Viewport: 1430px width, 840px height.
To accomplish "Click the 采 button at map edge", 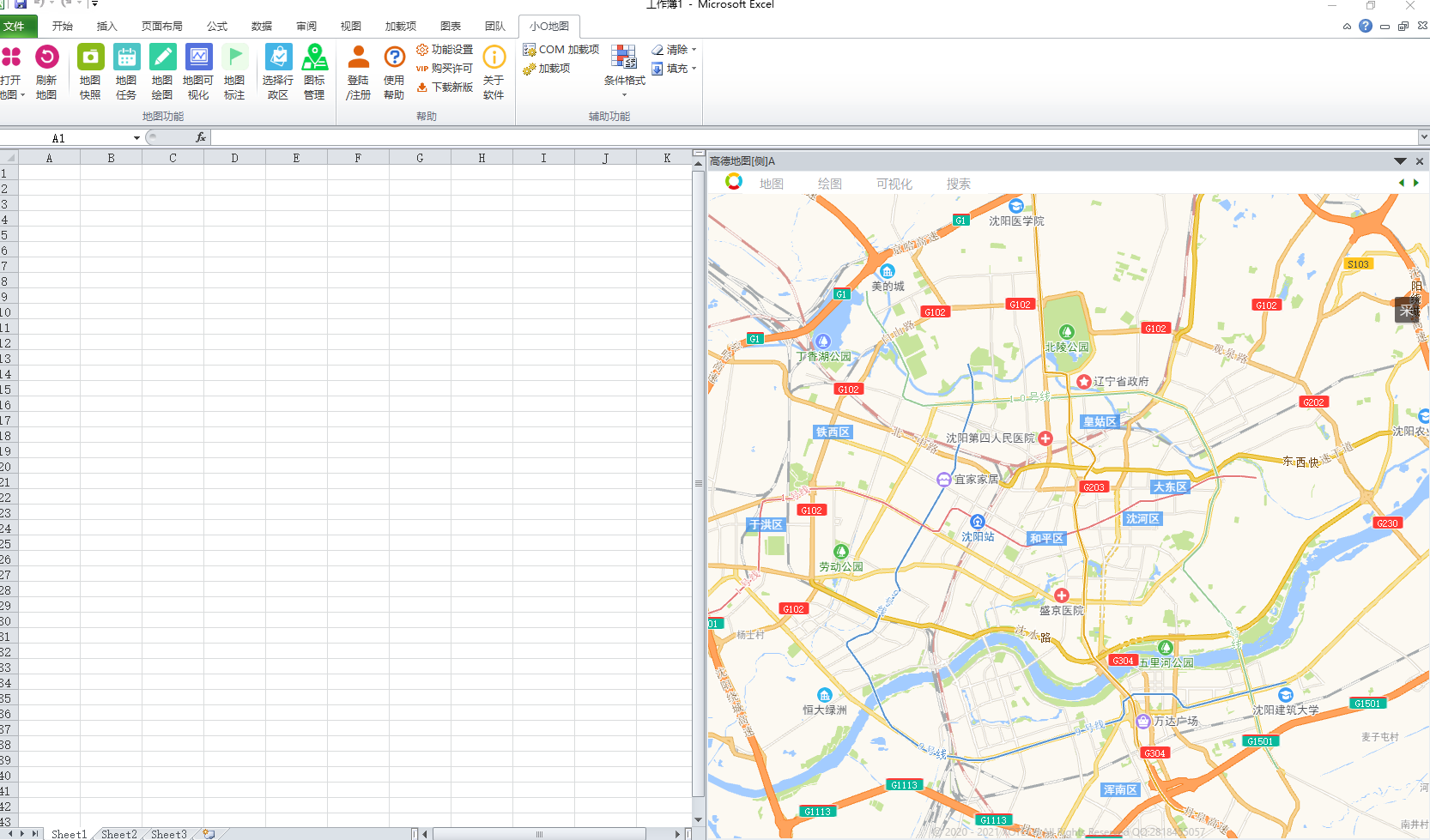I will point(1407,310).
